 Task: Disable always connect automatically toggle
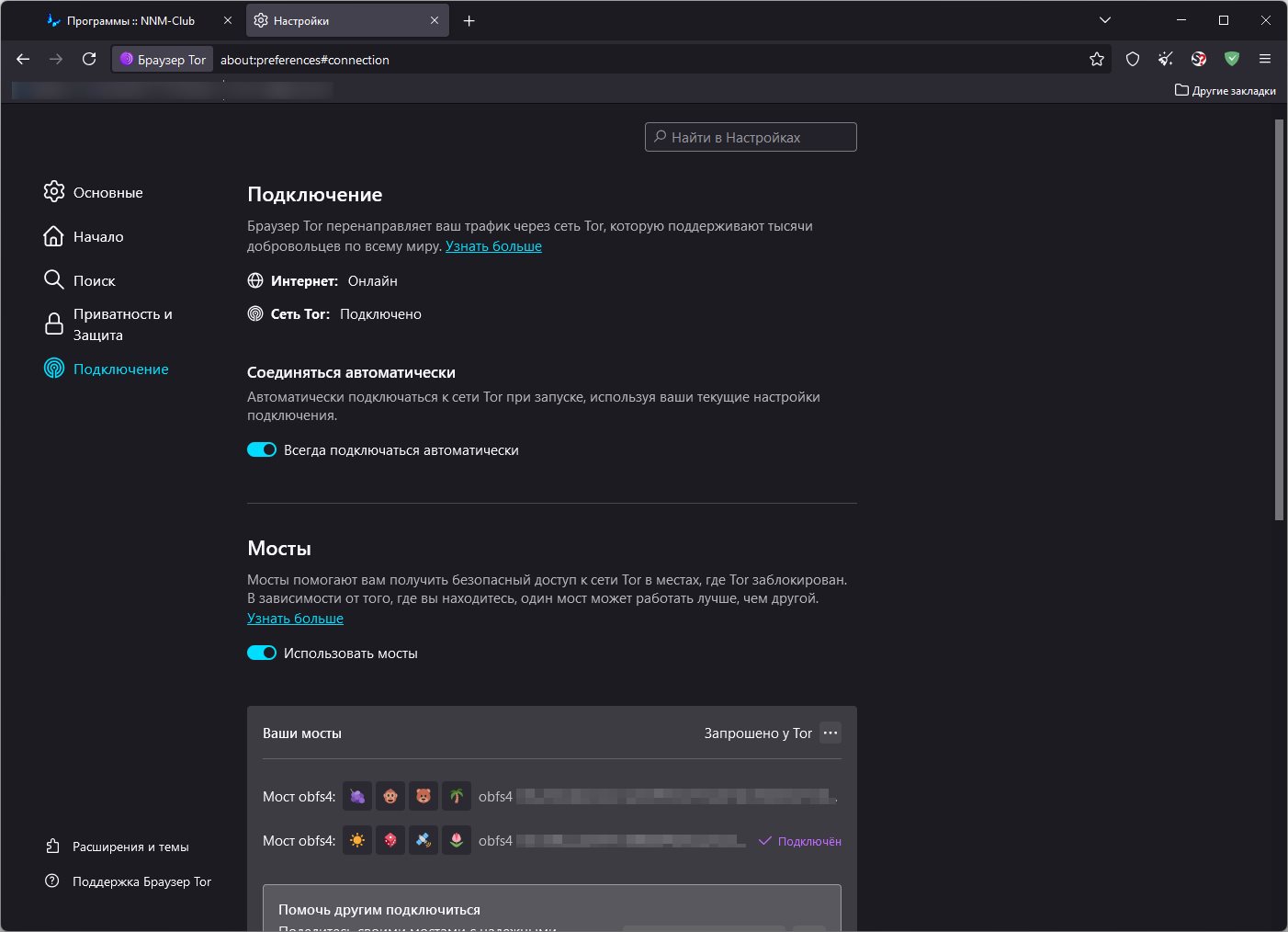click(x=262, y=450)
